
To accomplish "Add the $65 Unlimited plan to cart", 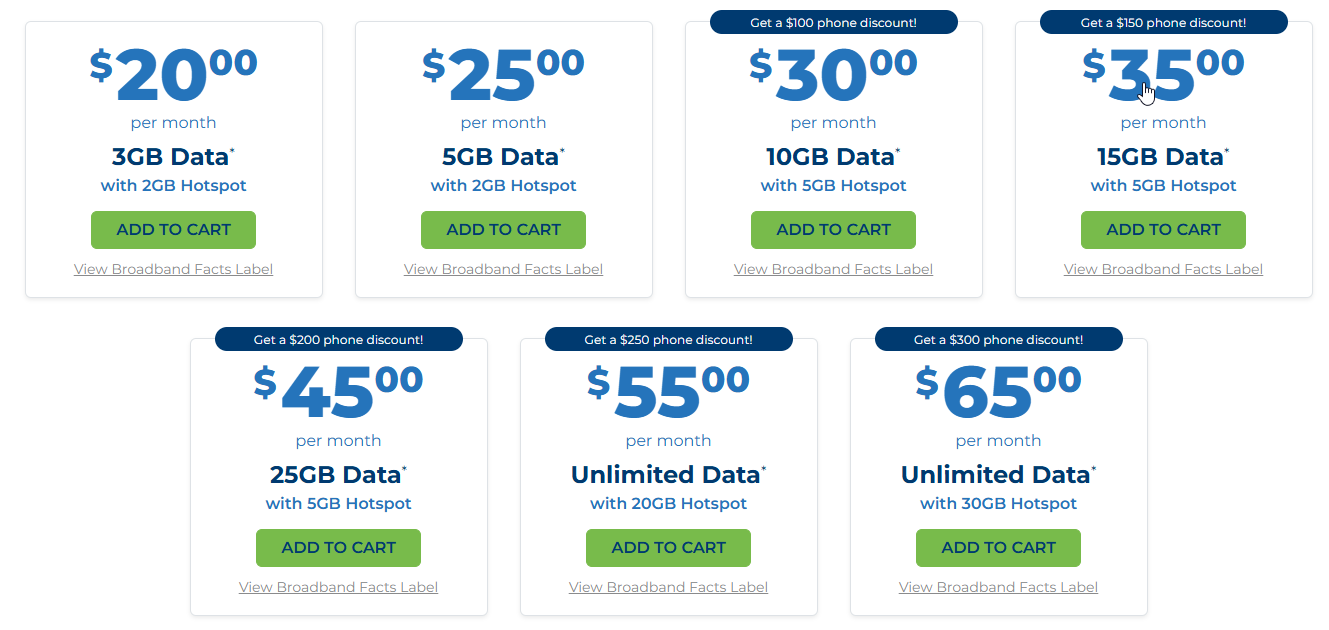I will [998, 548].
